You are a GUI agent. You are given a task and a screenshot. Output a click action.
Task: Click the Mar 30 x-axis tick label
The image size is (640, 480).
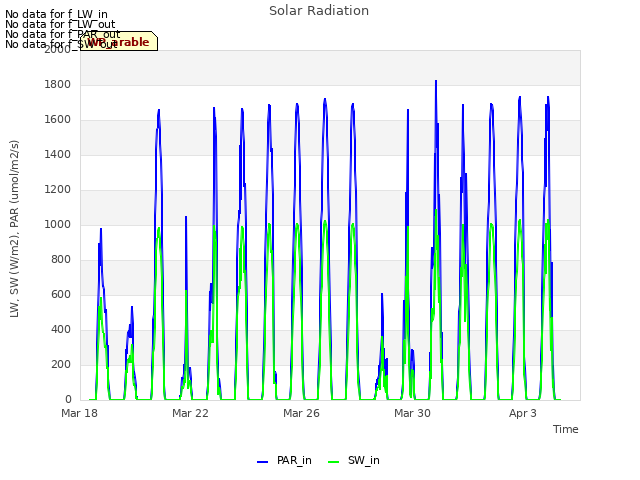(x=412, y=413)
